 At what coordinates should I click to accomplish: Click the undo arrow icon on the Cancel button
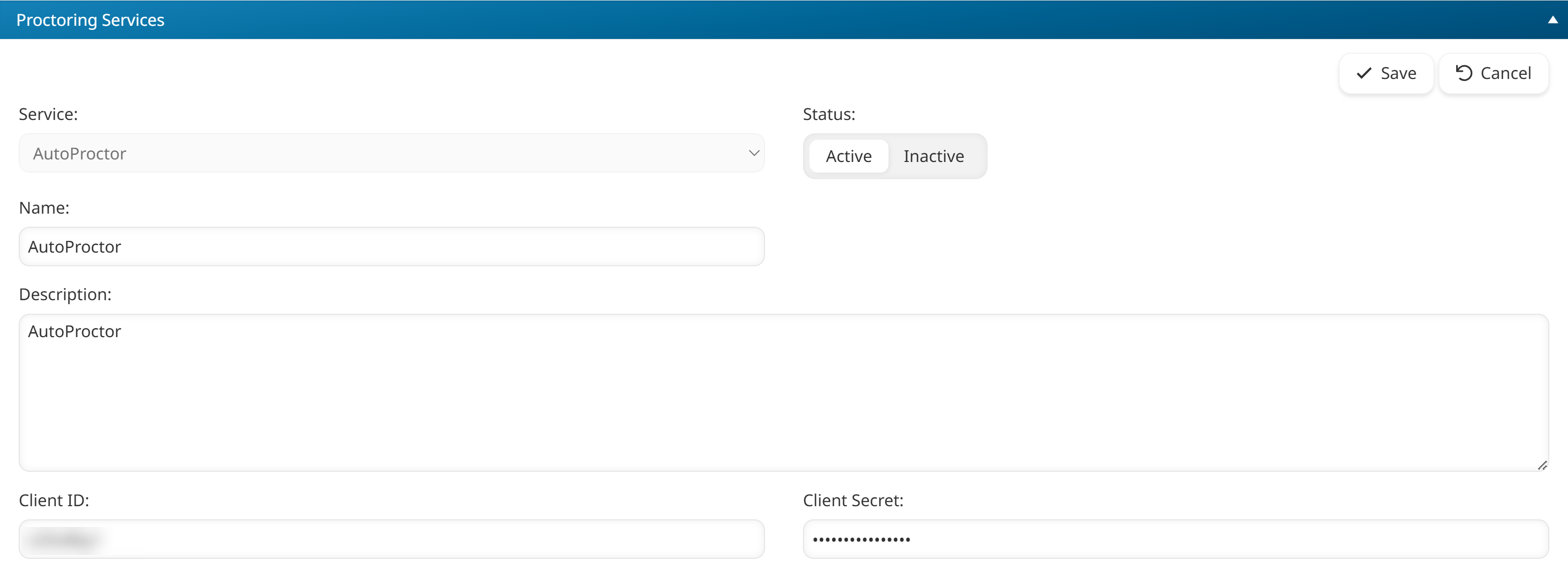(1464, 73)
